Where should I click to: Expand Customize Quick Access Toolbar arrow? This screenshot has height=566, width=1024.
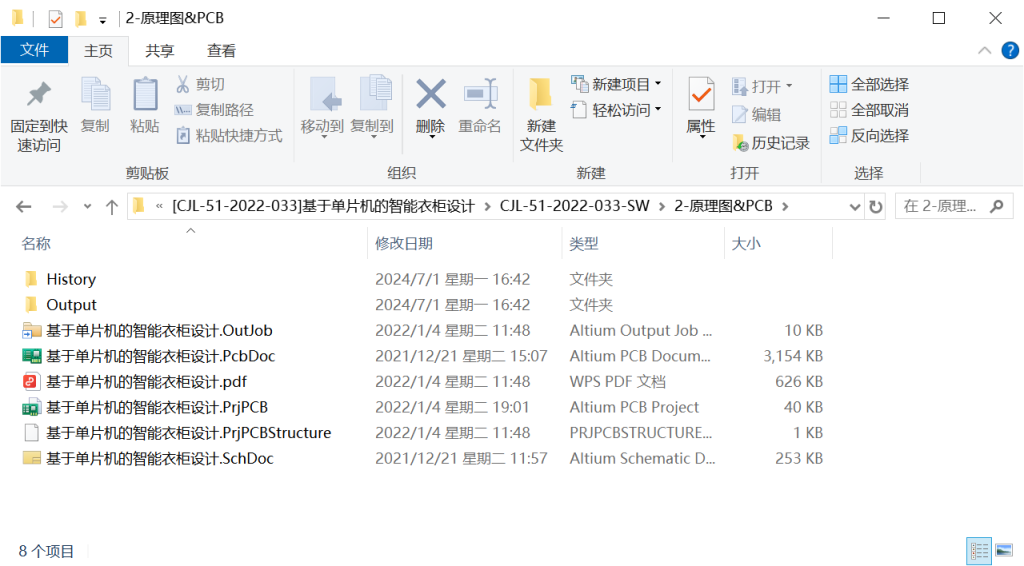click(x=103, y=20)
